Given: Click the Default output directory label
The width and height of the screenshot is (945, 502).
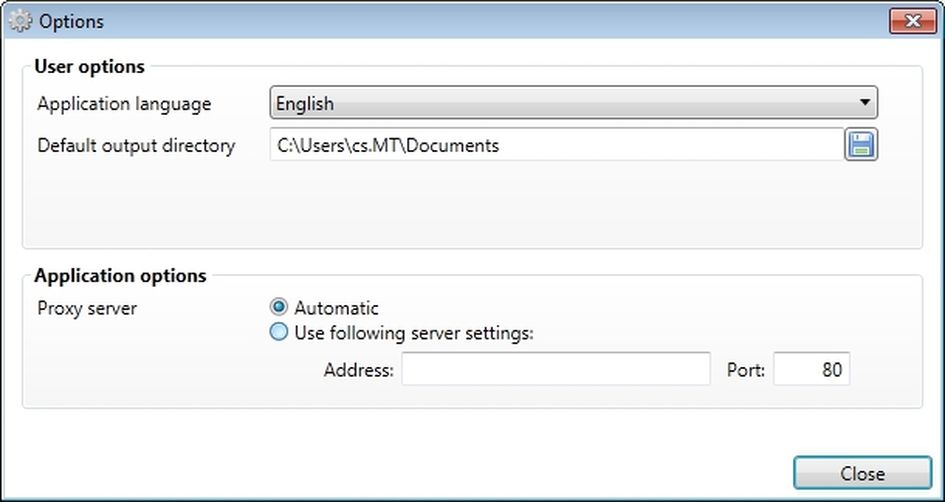Looking at the screenshot, I should point(136,146).
